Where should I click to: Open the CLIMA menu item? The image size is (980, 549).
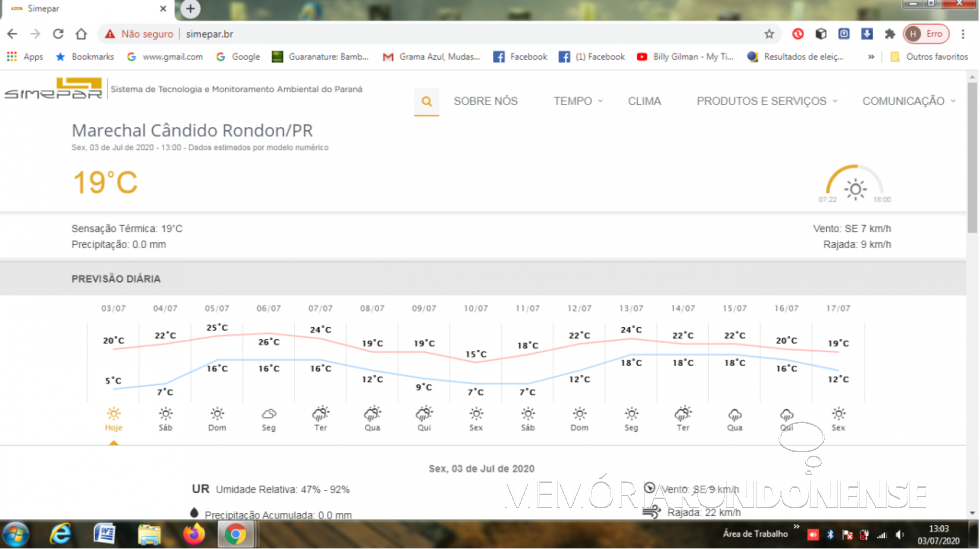(644, 101)
